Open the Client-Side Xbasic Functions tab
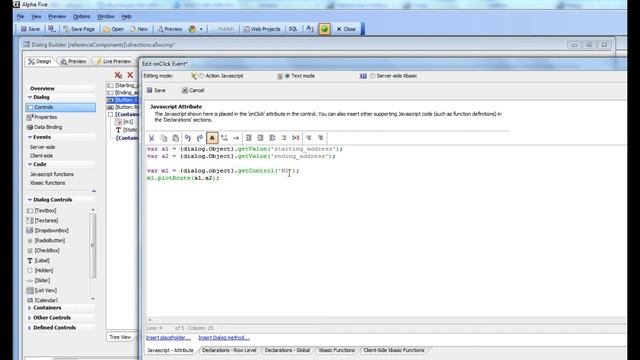This screenshot has height=360, width=640. click(393, 350)
